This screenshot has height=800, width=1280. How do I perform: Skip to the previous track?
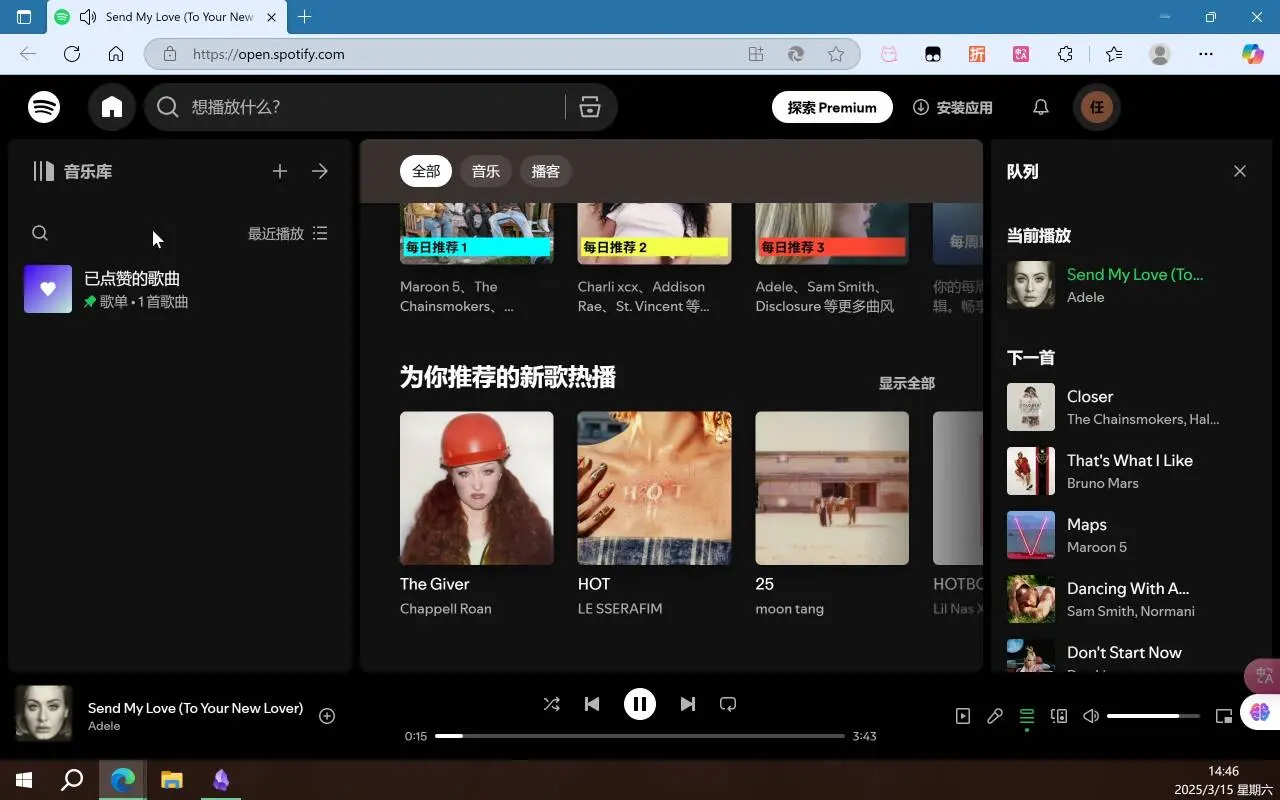(x=592, y=704)
